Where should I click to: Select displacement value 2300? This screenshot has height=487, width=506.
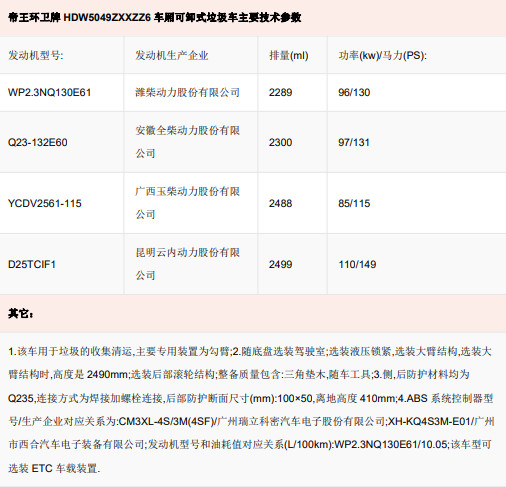pyautogui.click(x=280, y=142)
